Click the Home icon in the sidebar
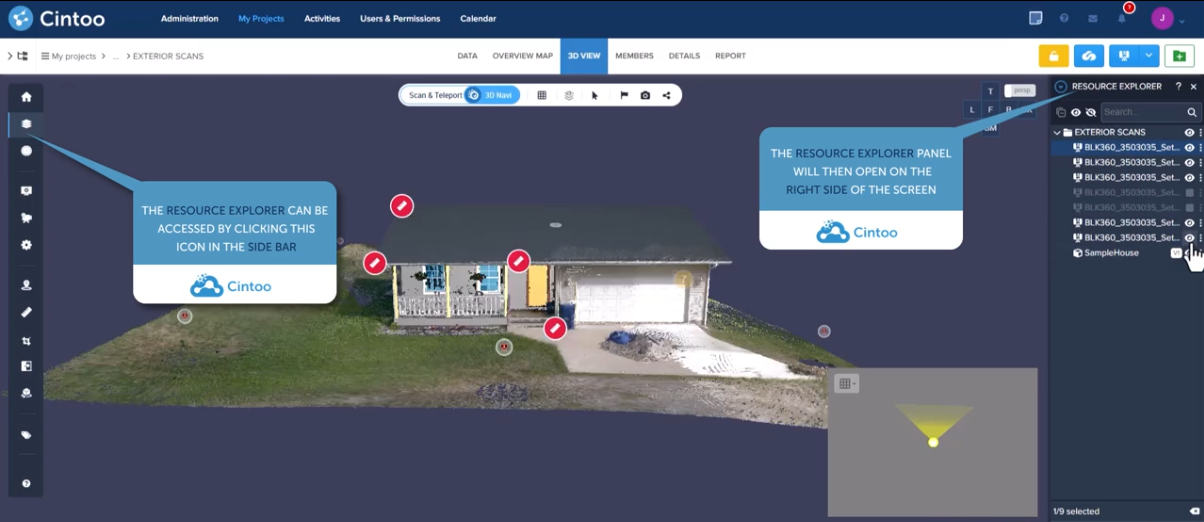 tap(26, 97)
